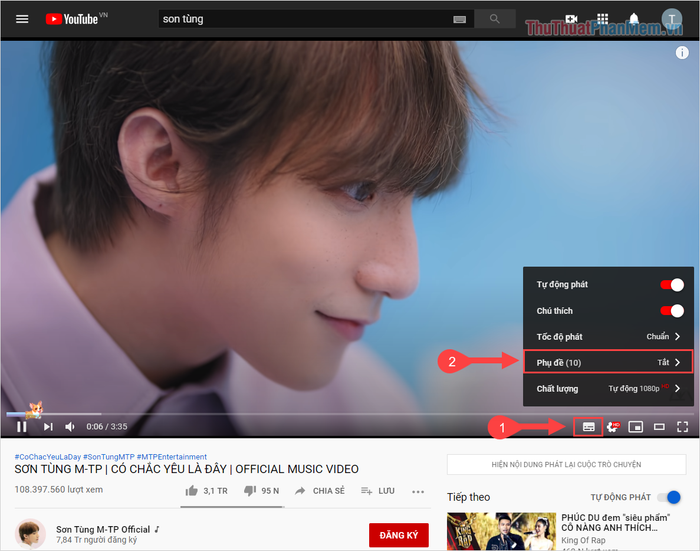Share the video via 'CHIA SẺ'
The image size is (700, 551).
(320, 491)
